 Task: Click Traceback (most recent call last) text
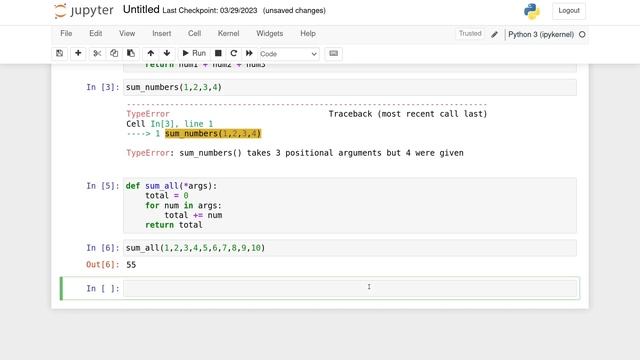click(x=408, y=114)
